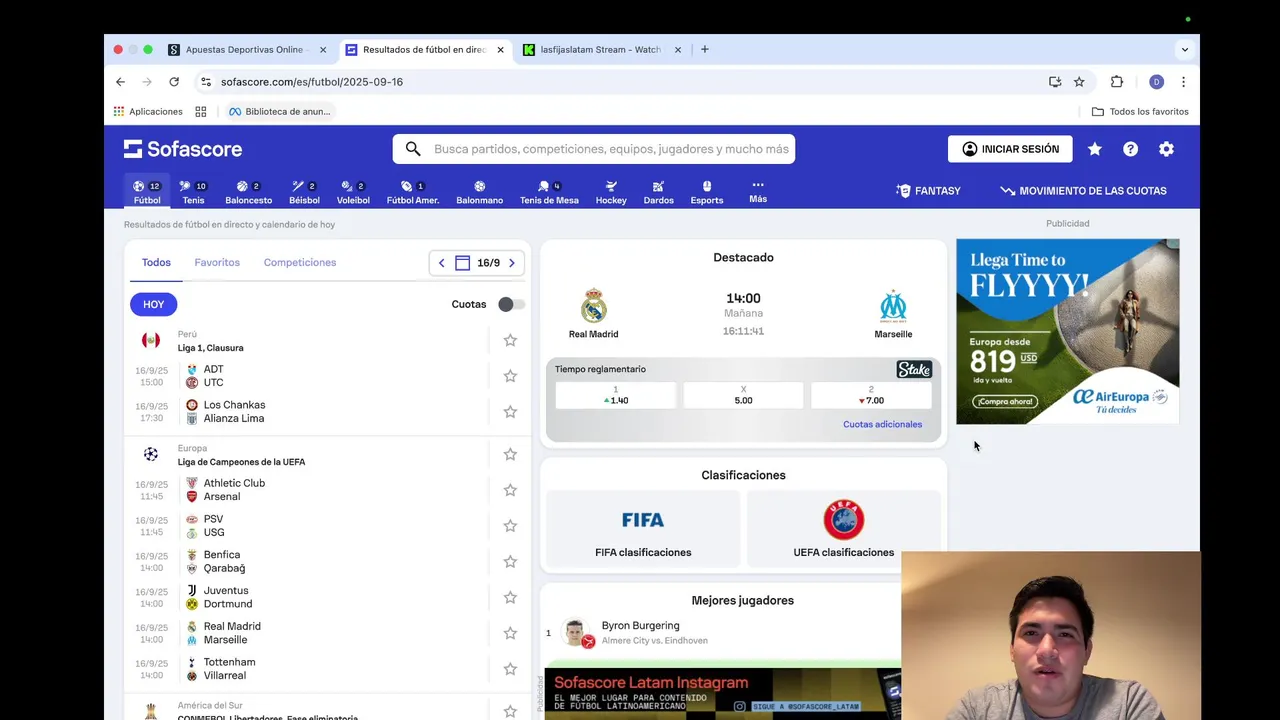Favorite Los Chankas vs Alianza Lima
The image size is (1280, 720).
[510, 412]
